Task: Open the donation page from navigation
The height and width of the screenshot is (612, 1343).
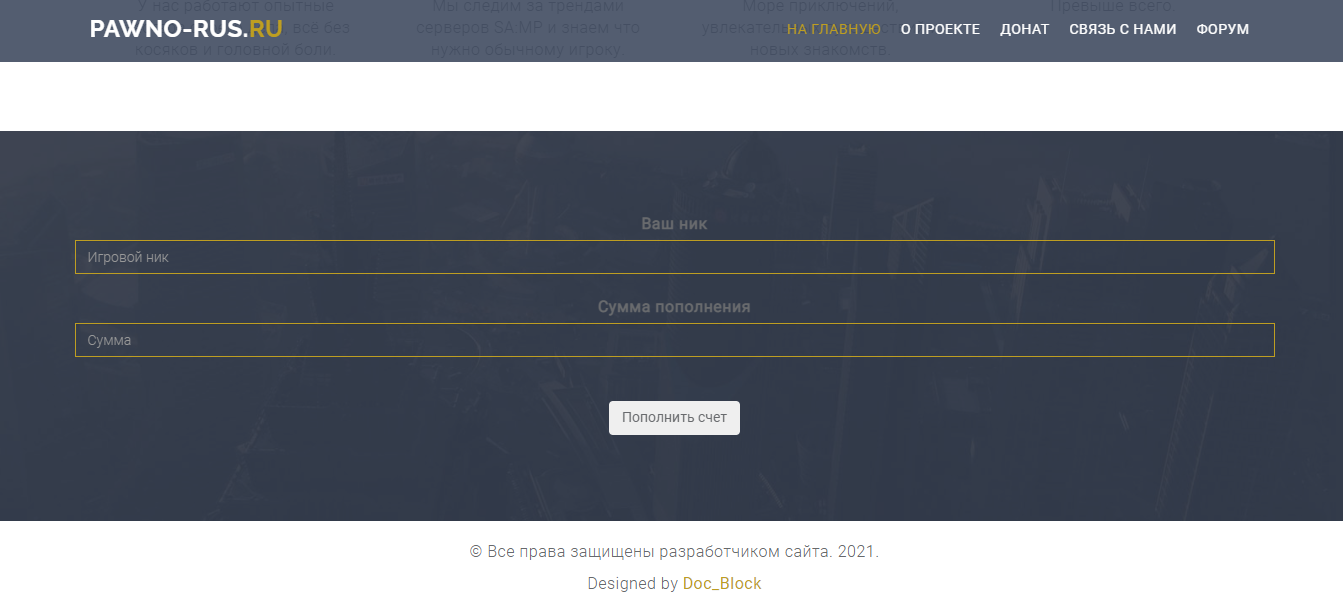Action: [x=1025, y=29]
